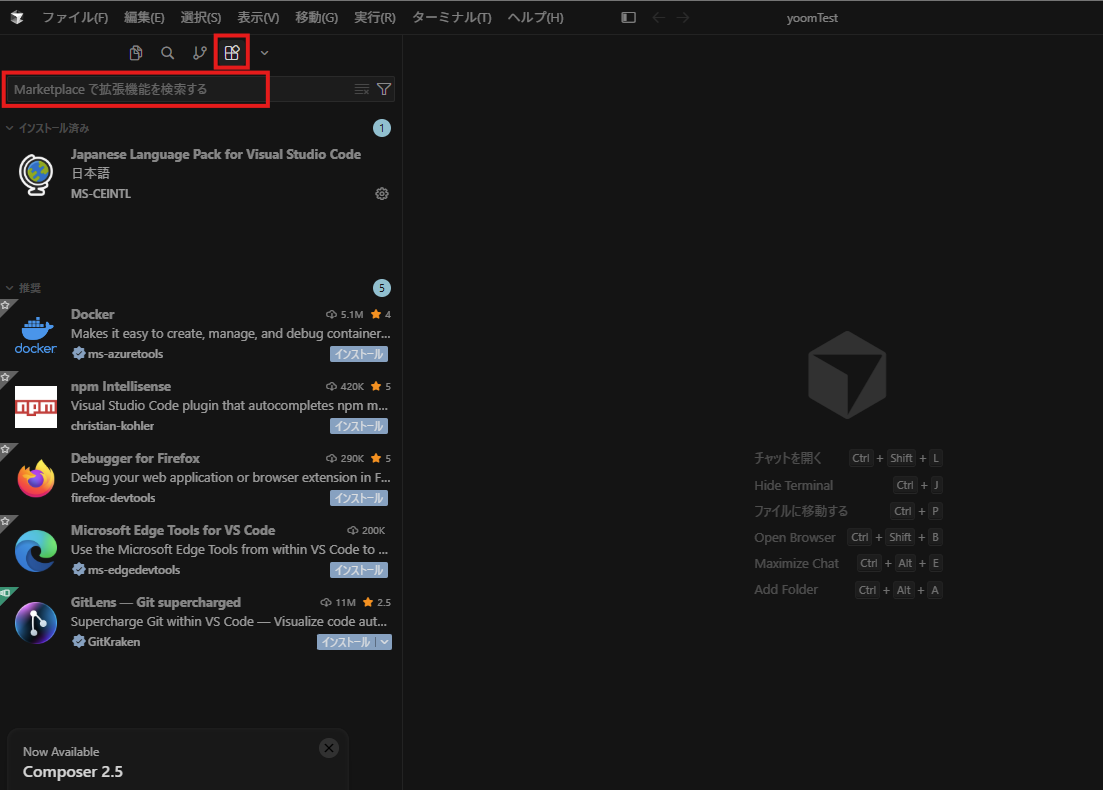Install the Docker extension

[x=359, y=354]
